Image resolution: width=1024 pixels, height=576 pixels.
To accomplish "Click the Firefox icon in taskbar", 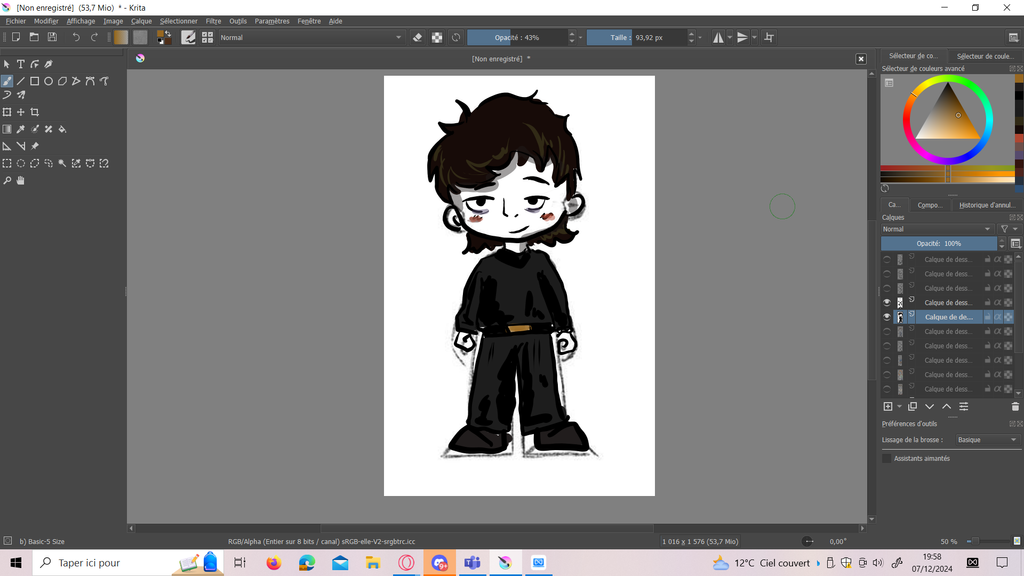I will 273,563.
